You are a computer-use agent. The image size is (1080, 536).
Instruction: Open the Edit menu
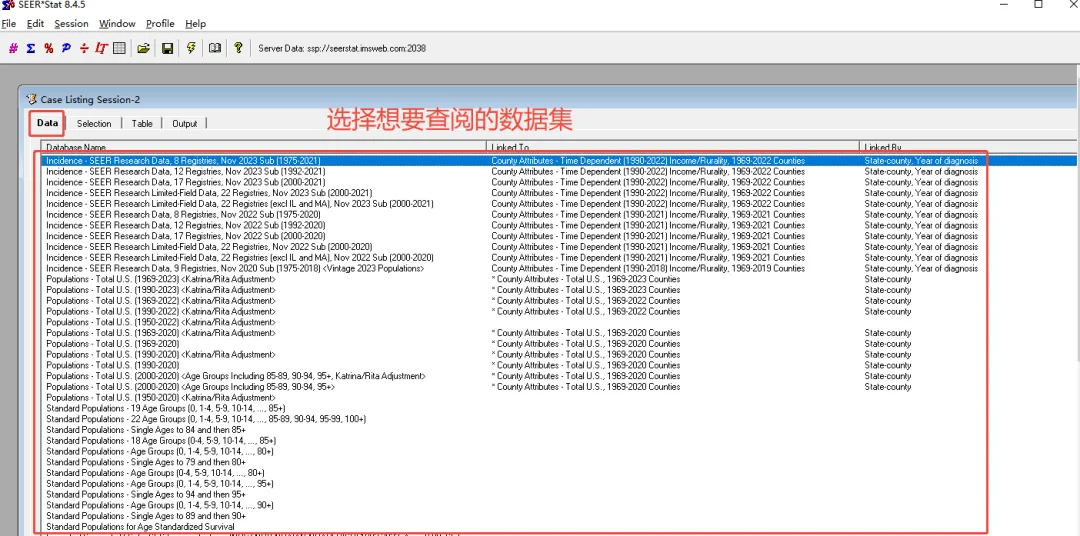coord(35,23)
